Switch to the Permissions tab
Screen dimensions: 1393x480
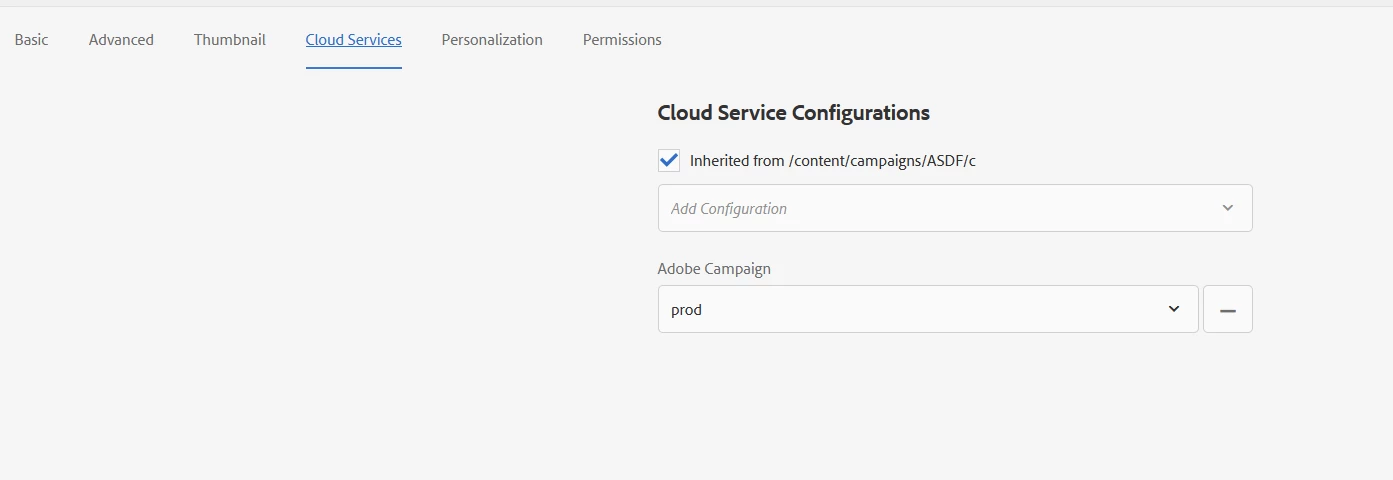pos(622,40)
